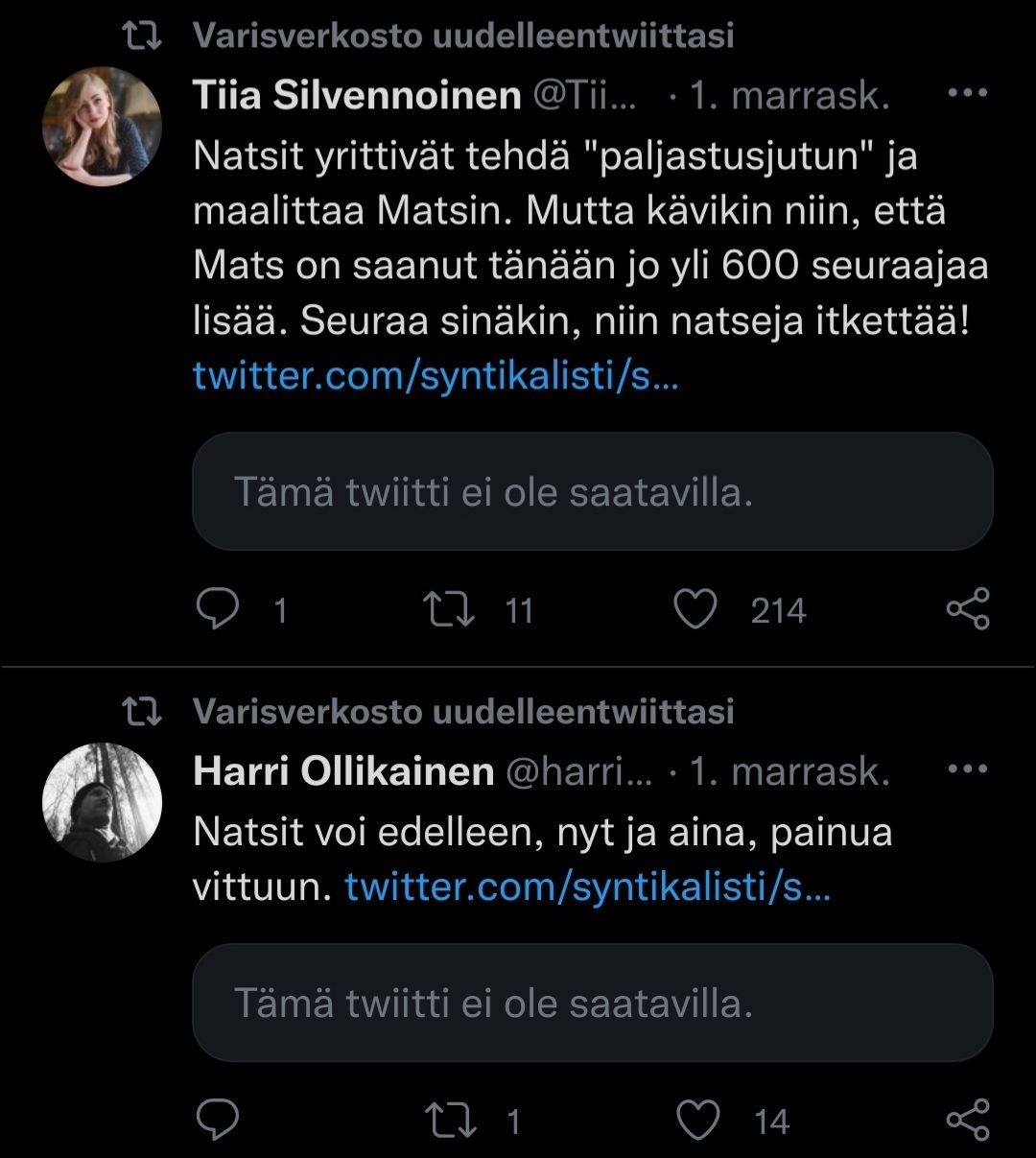Like Harri Ollikainen's tweet
1036x1158 pixels.
point(697,1120)
